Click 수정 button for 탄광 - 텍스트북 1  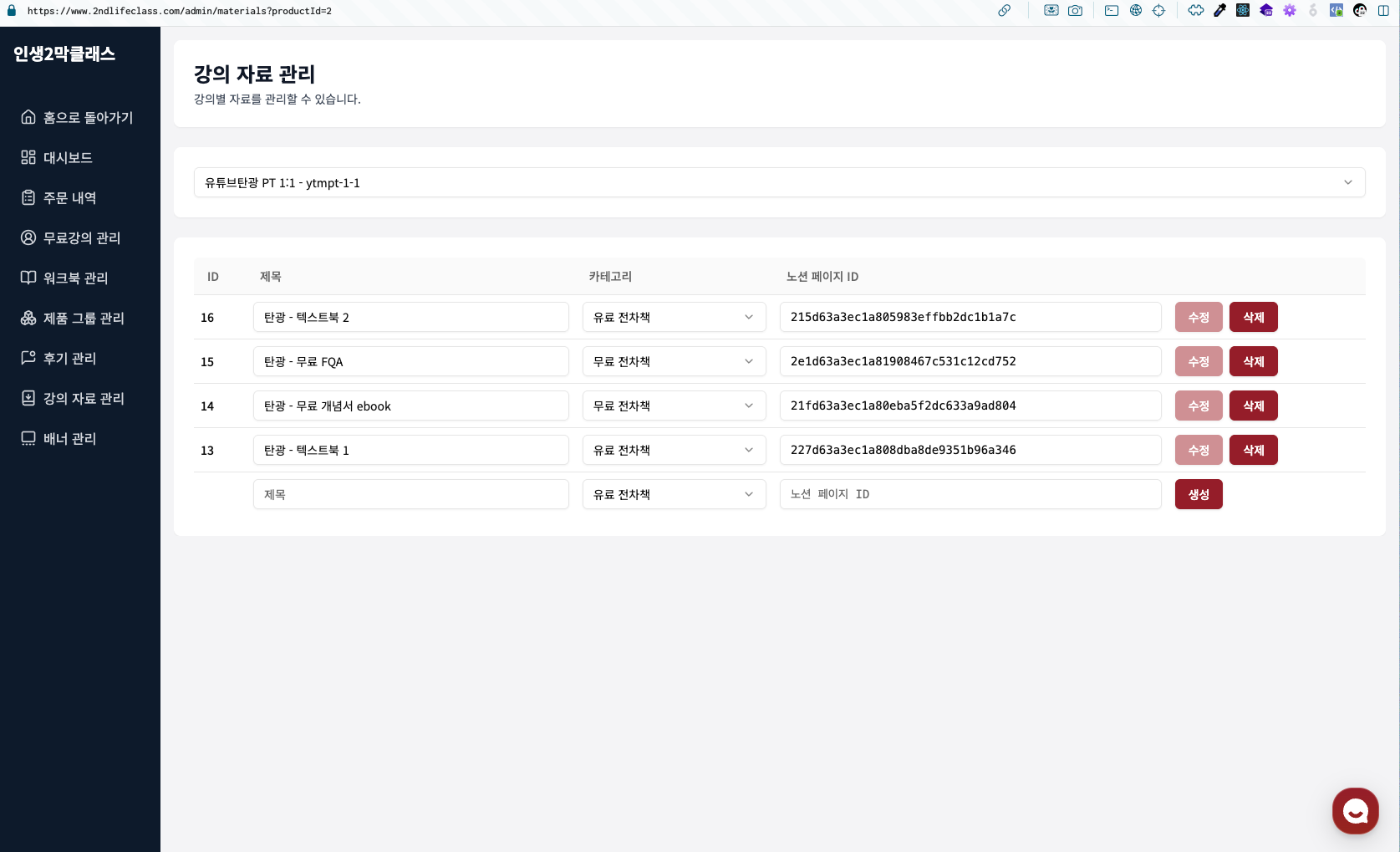[x=1199, y=450]
